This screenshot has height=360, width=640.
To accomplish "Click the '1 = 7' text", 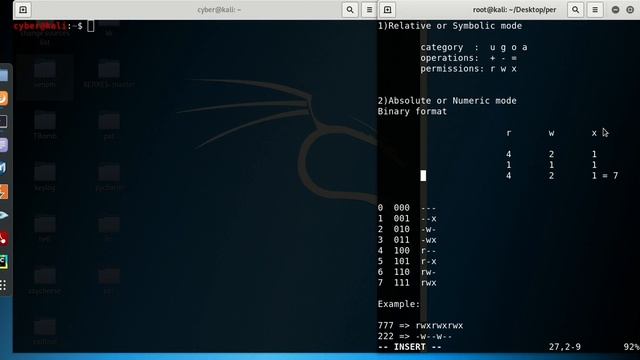I will [x=605, y=176].
